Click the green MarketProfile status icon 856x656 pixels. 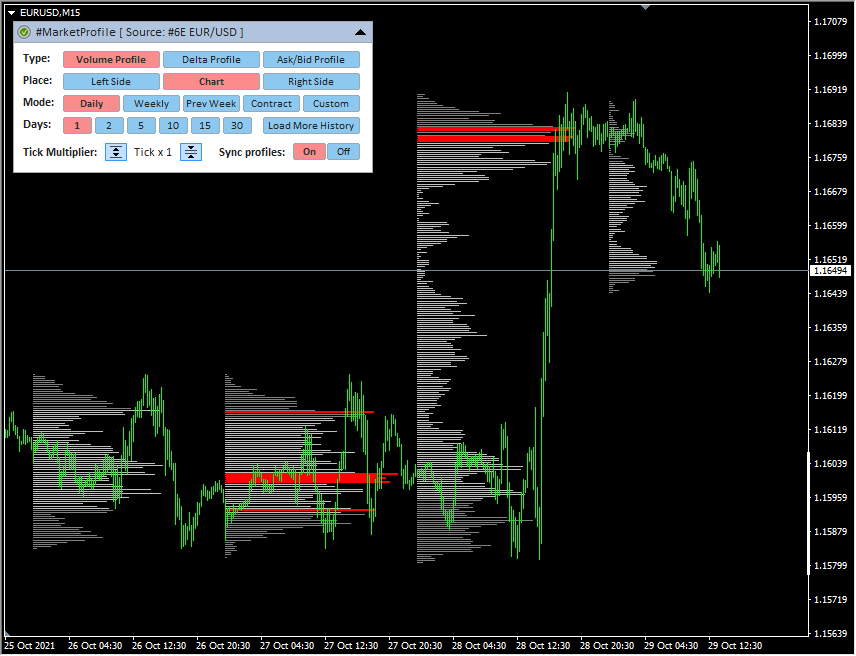[x=24, y=33]
